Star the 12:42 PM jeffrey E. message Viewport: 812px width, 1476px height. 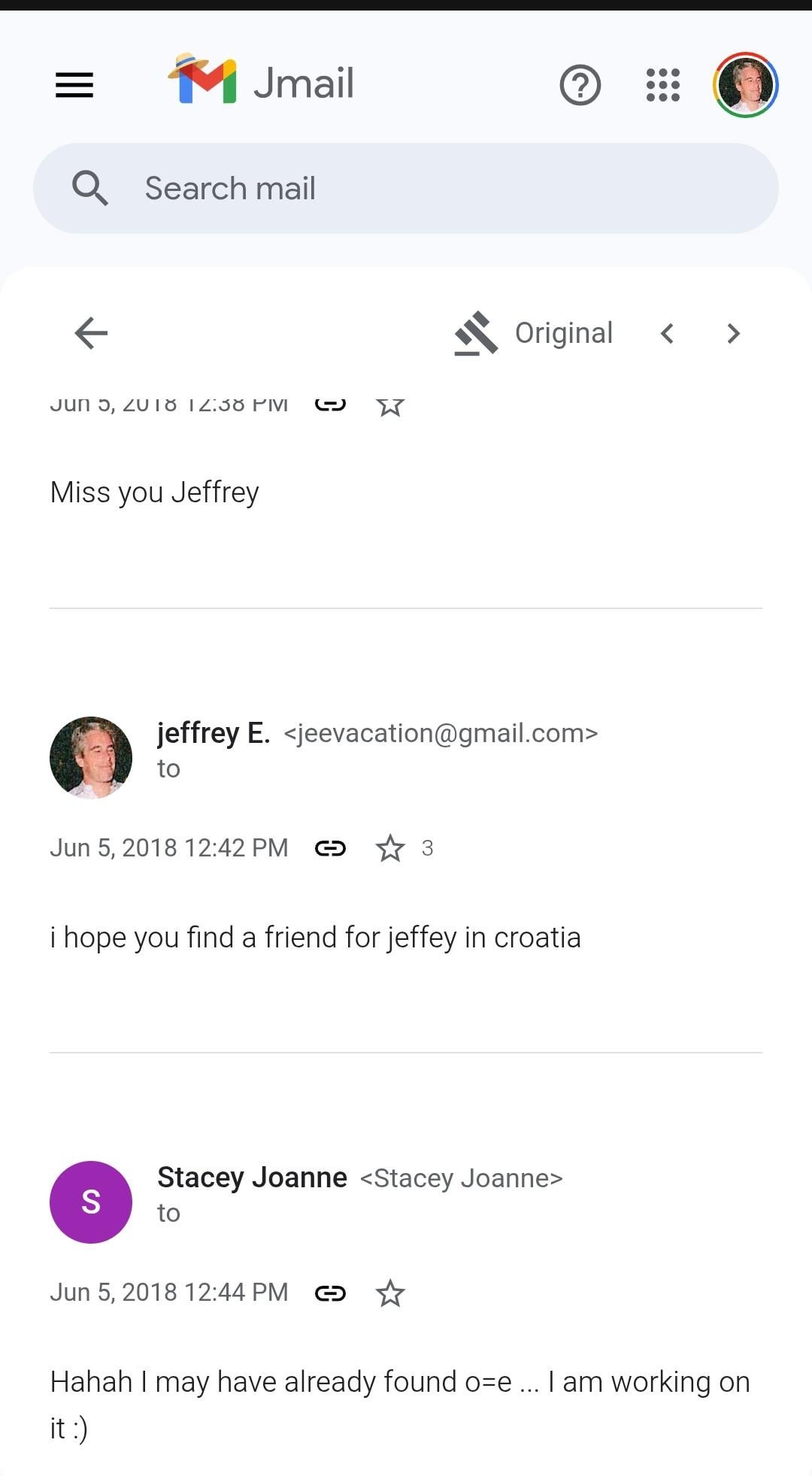(x=390, y=848)
